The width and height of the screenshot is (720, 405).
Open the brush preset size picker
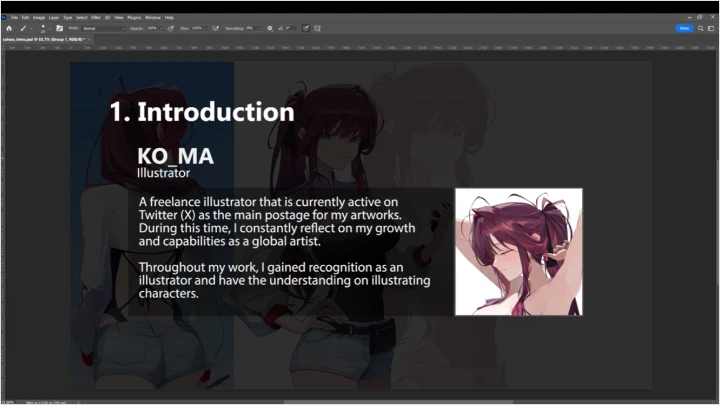point(43,28)
